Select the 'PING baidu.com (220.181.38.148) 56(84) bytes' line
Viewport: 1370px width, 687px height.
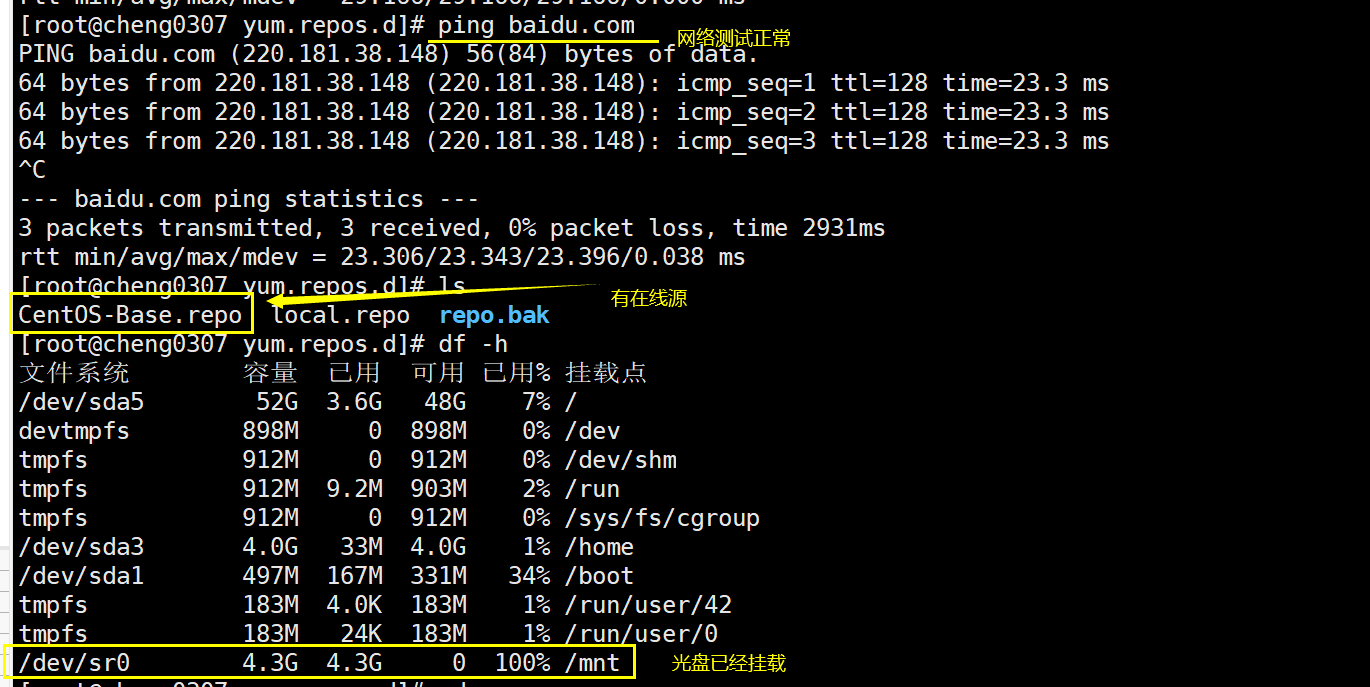click(x=388, y=54)
